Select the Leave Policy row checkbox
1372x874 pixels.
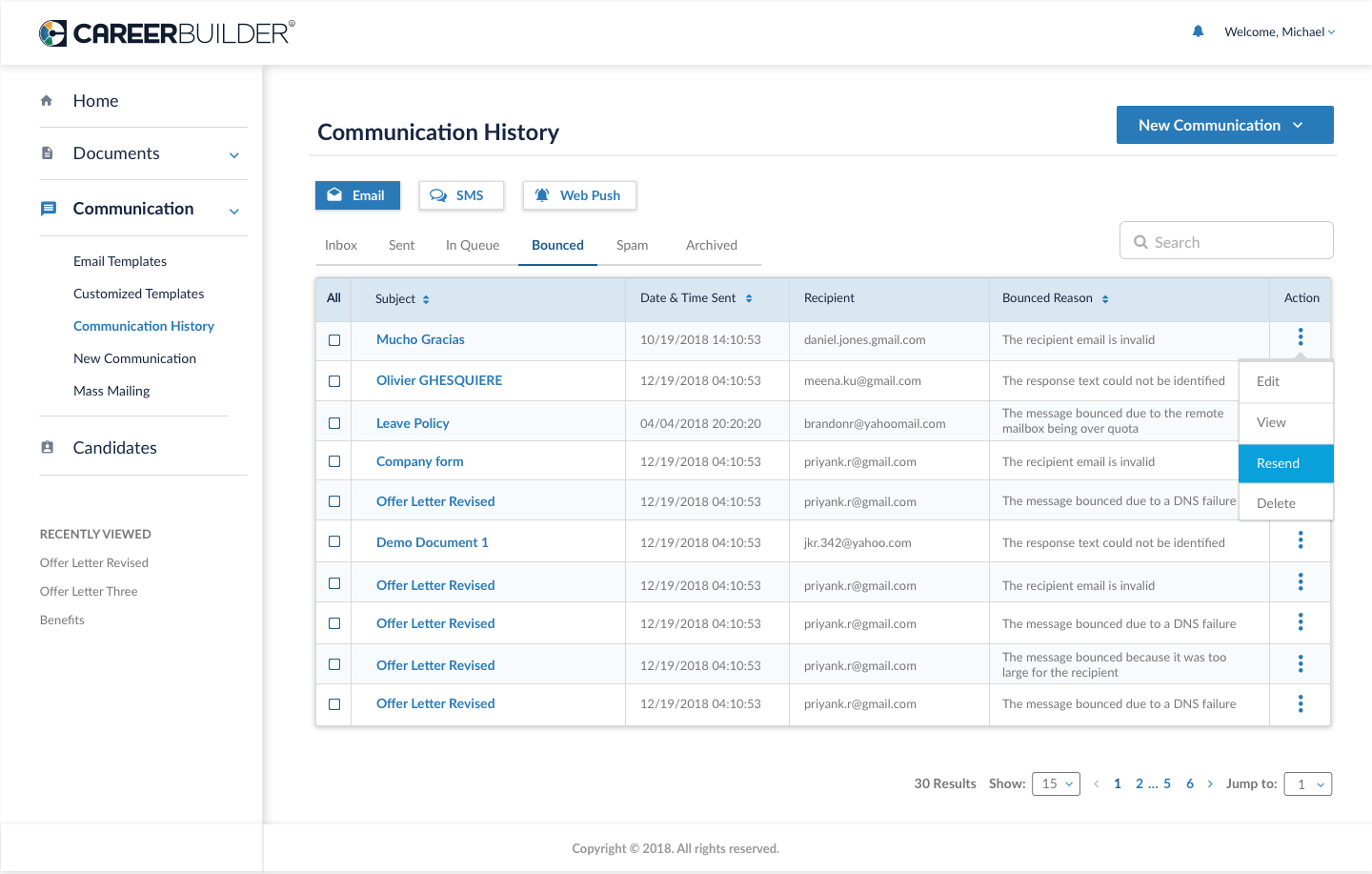334,423
